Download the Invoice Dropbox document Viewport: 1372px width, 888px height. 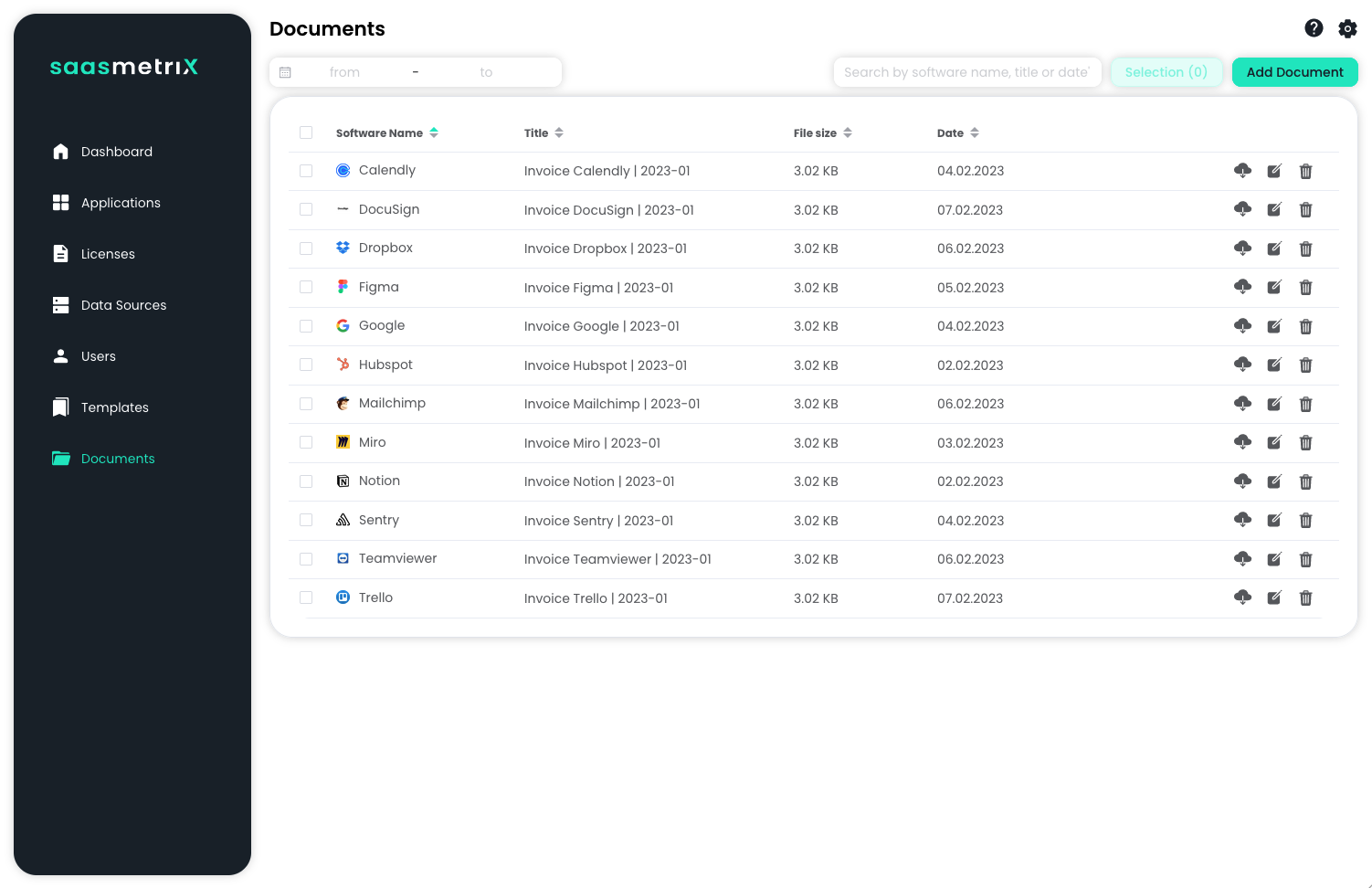tap(1242, 248)
